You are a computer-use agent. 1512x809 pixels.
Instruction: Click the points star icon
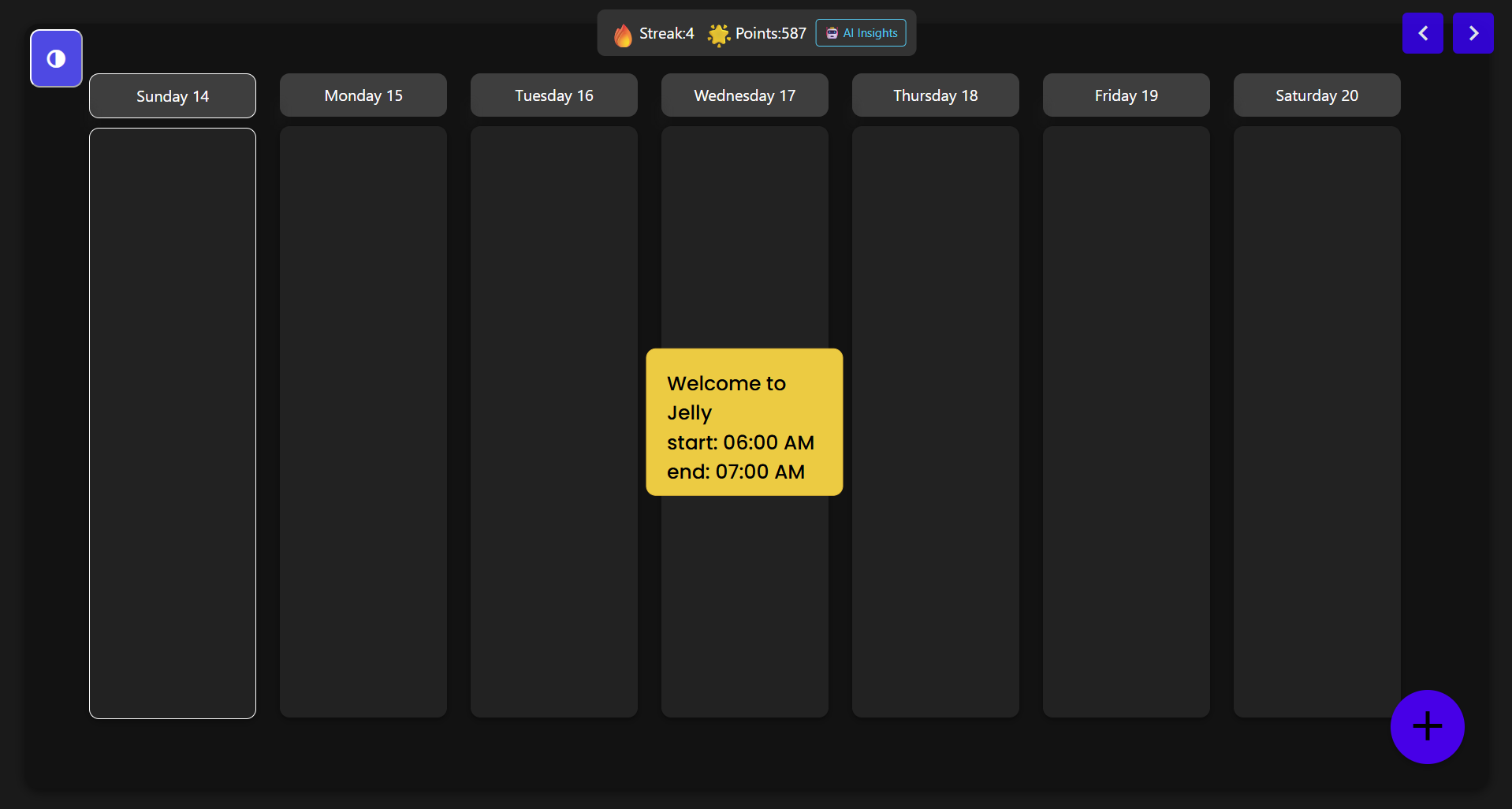(x=718, y=35)
